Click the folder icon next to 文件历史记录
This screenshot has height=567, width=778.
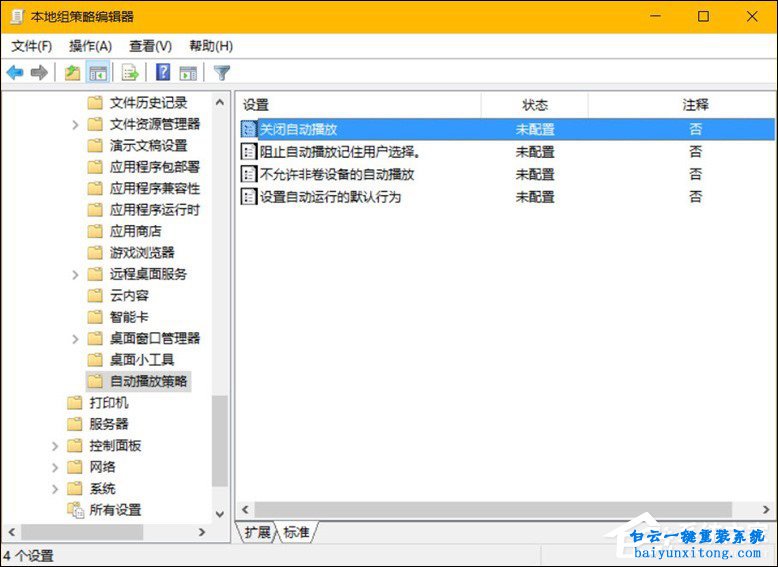[95, 103]
